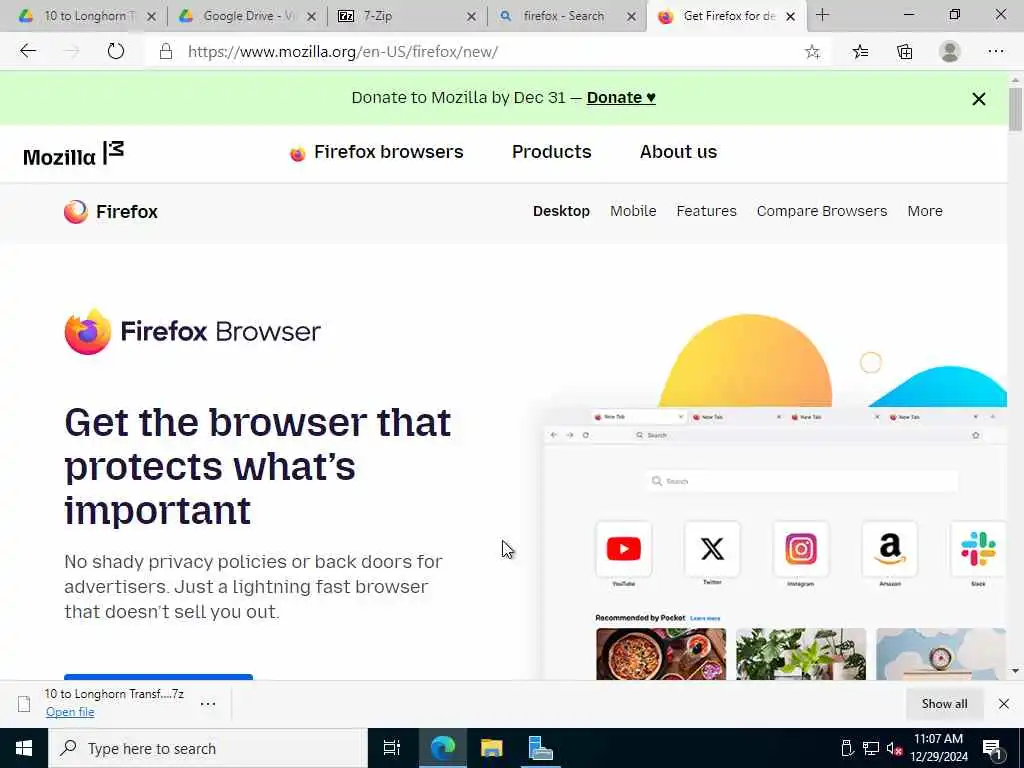The image size is (1024, 768).
Task: Click the Show all downloads button
Action: (x=944, y=704)
